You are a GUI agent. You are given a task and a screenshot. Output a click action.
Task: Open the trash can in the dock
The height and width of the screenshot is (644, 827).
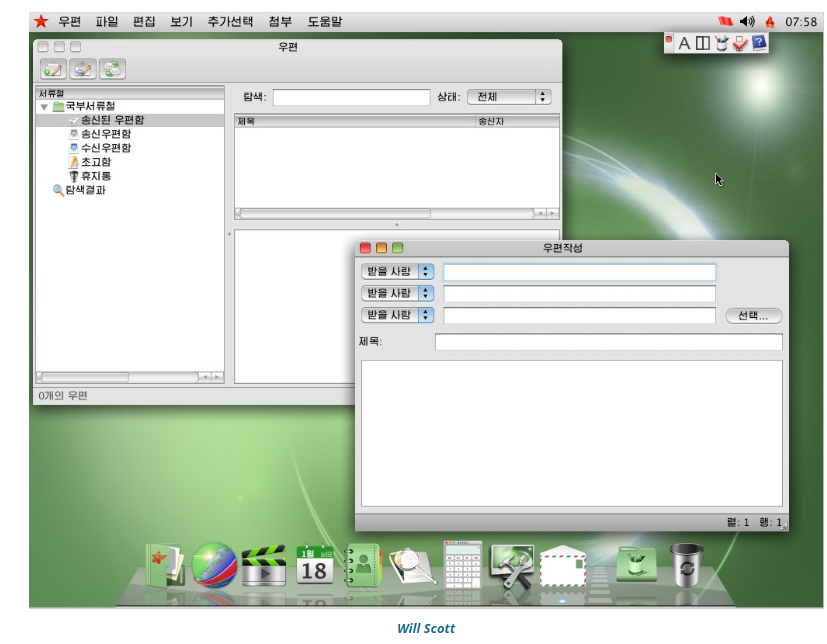(687, 565)
